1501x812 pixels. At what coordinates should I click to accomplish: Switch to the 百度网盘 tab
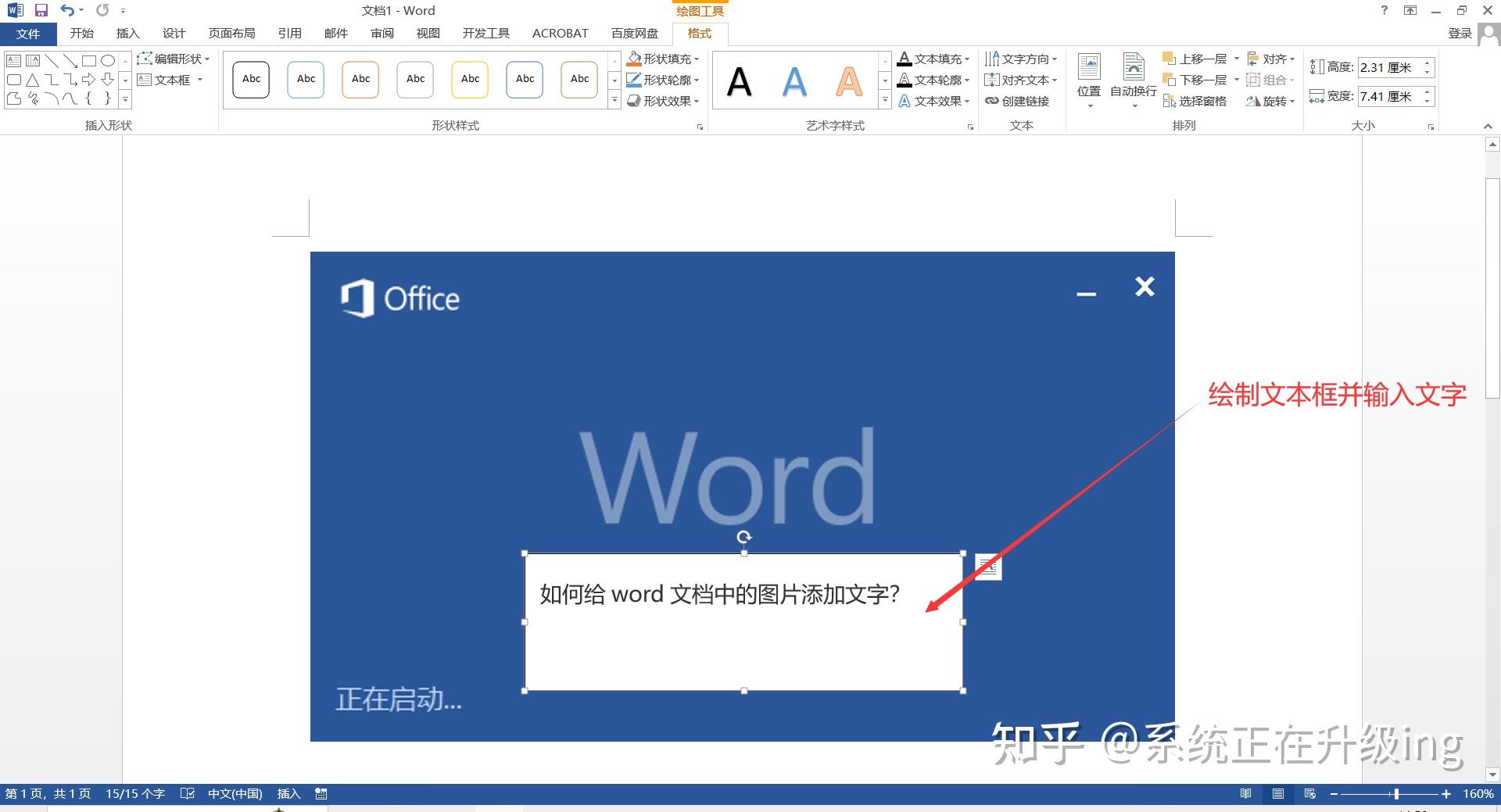pos(635,34)
